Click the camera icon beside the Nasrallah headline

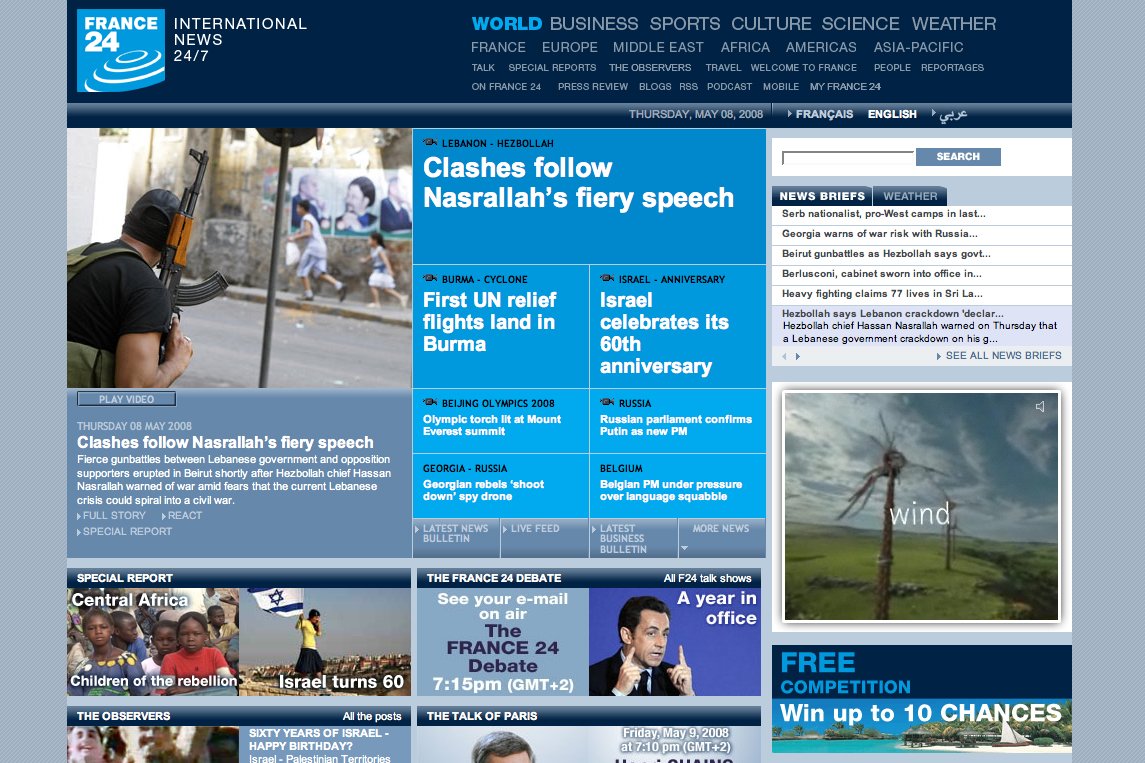coord(431,143)
